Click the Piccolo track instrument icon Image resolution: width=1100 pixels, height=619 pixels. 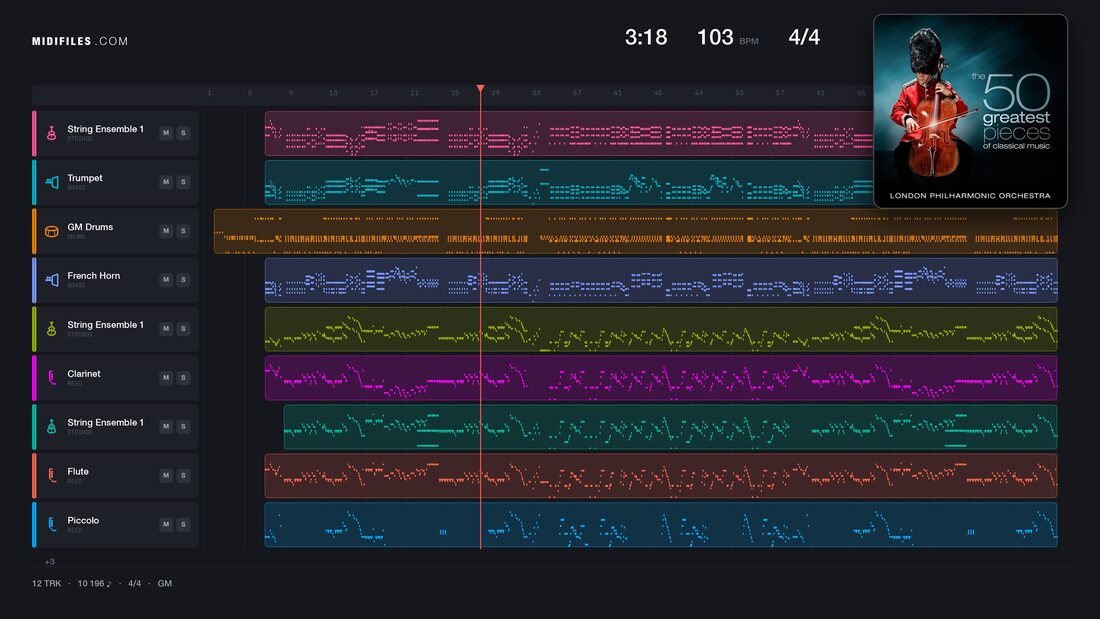click(51, 524)
